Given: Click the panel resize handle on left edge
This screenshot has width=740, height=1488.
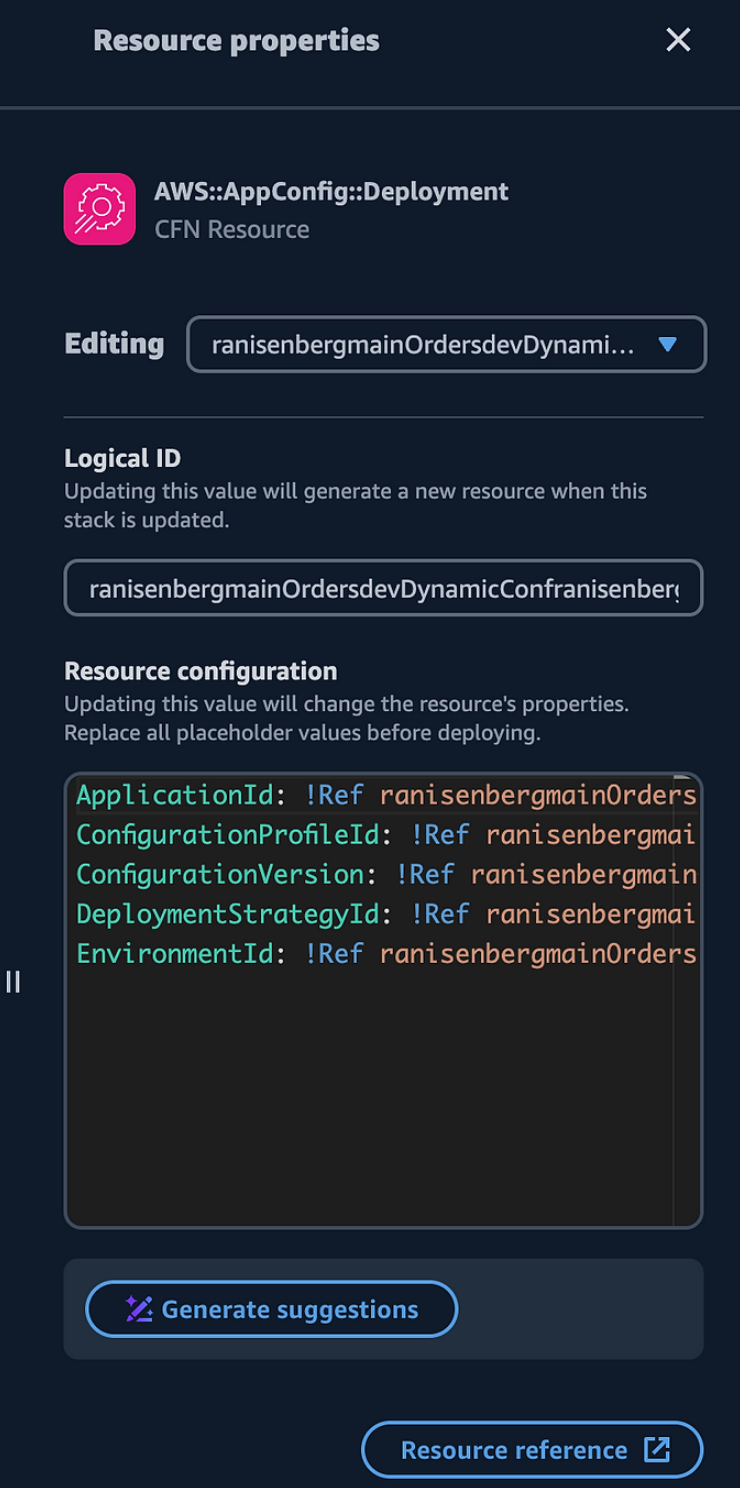Looking at the screenshot, I should click(13, 981).
